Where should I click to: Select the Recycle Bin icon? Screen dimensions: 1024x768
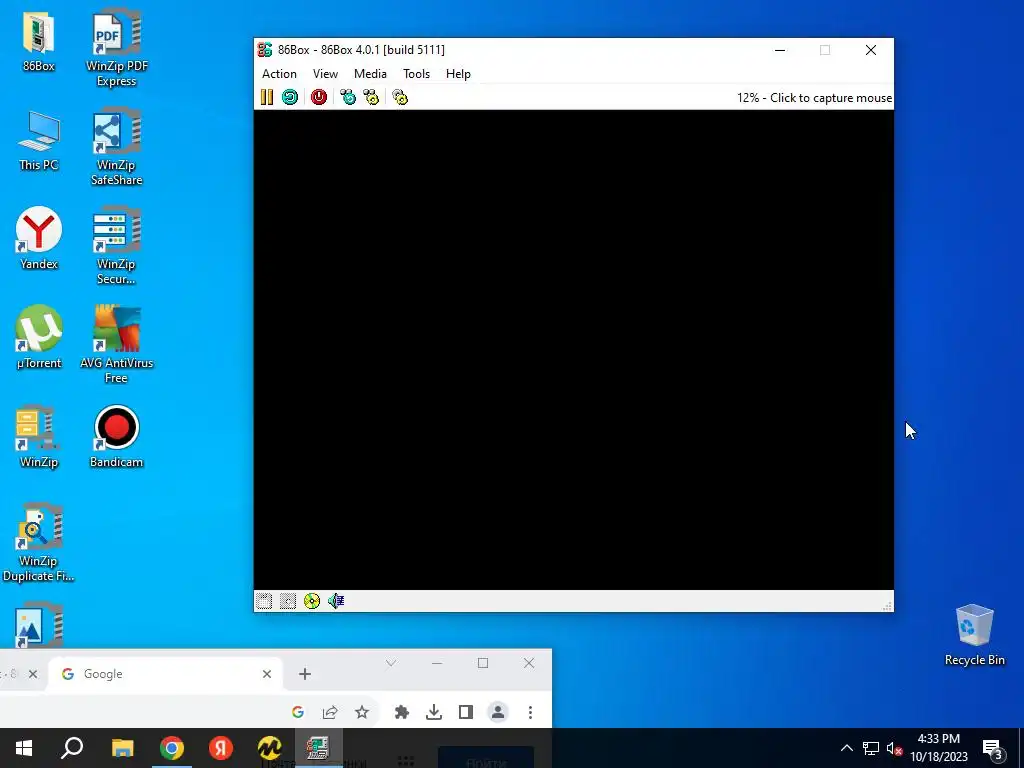pyautogui.click(x=974, y=635)
